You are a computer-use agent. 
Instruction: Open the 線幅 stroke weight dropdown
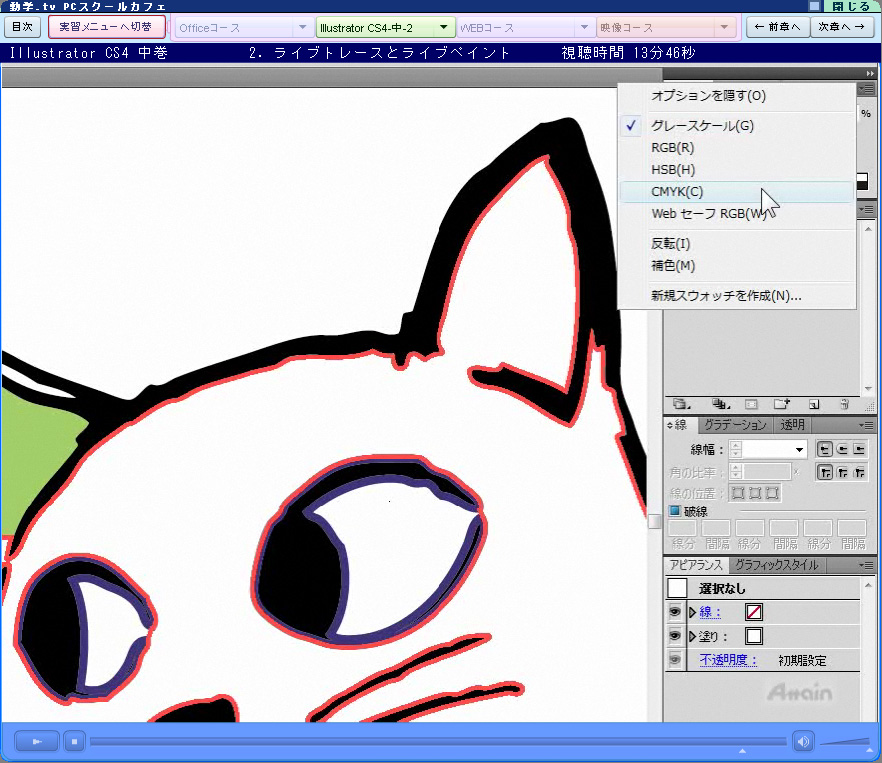(798, 450)
